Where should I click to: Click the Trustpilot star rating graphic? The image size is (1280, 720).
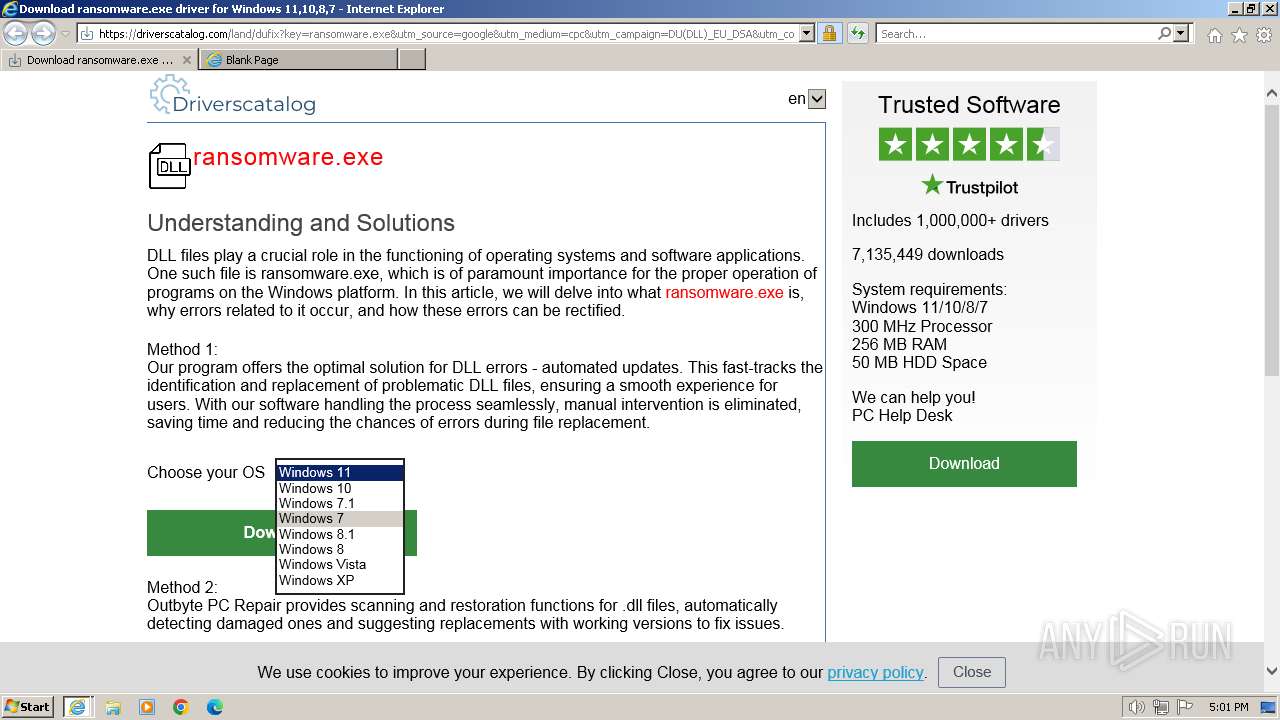click(x=969, y=144)
